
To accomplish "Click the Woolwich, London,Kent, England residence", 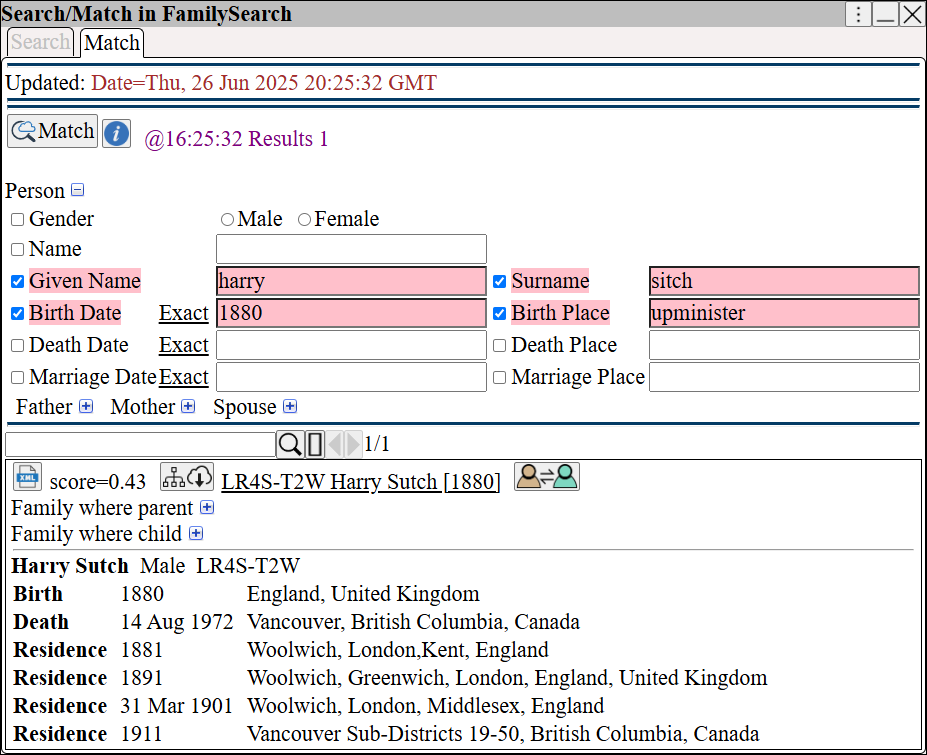I will (398, 650).
